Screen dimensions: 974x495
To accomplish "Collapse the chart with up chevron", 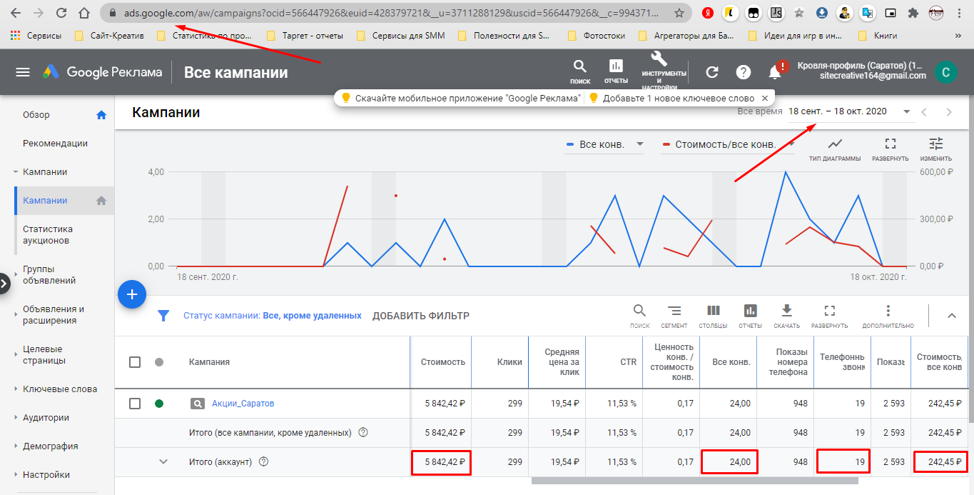I will pyautogui.click(x=952, y=316).
